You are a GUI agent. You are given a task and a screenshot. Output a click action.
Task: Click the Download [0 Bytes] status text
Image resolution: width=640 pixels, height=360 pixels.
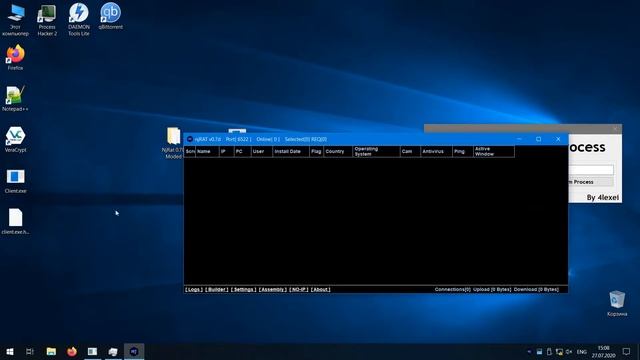[x=536, y=289]
